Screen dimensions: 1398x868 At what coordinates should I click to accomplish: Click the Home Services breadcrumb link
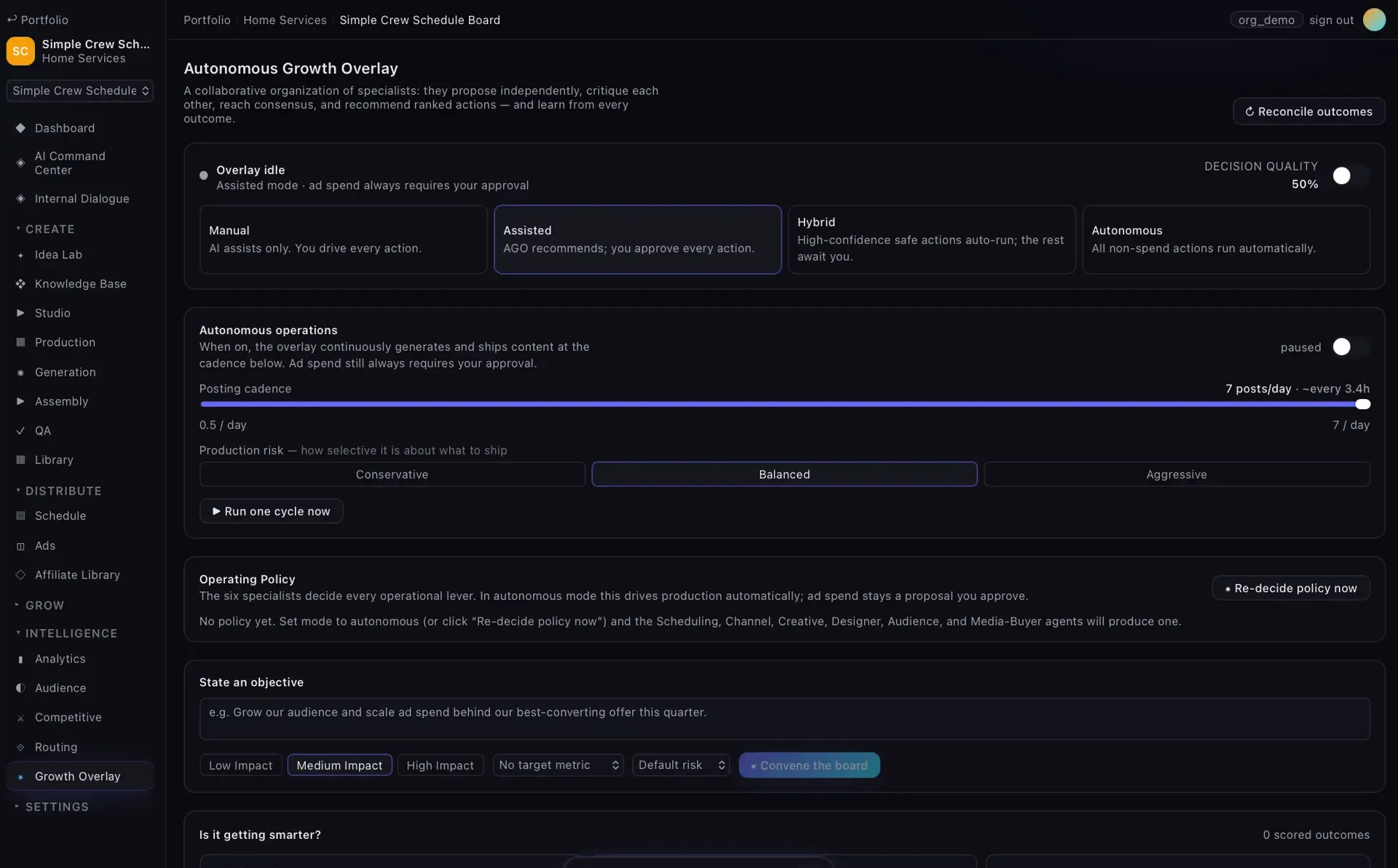pyautogui.click(x=285, y=20)
